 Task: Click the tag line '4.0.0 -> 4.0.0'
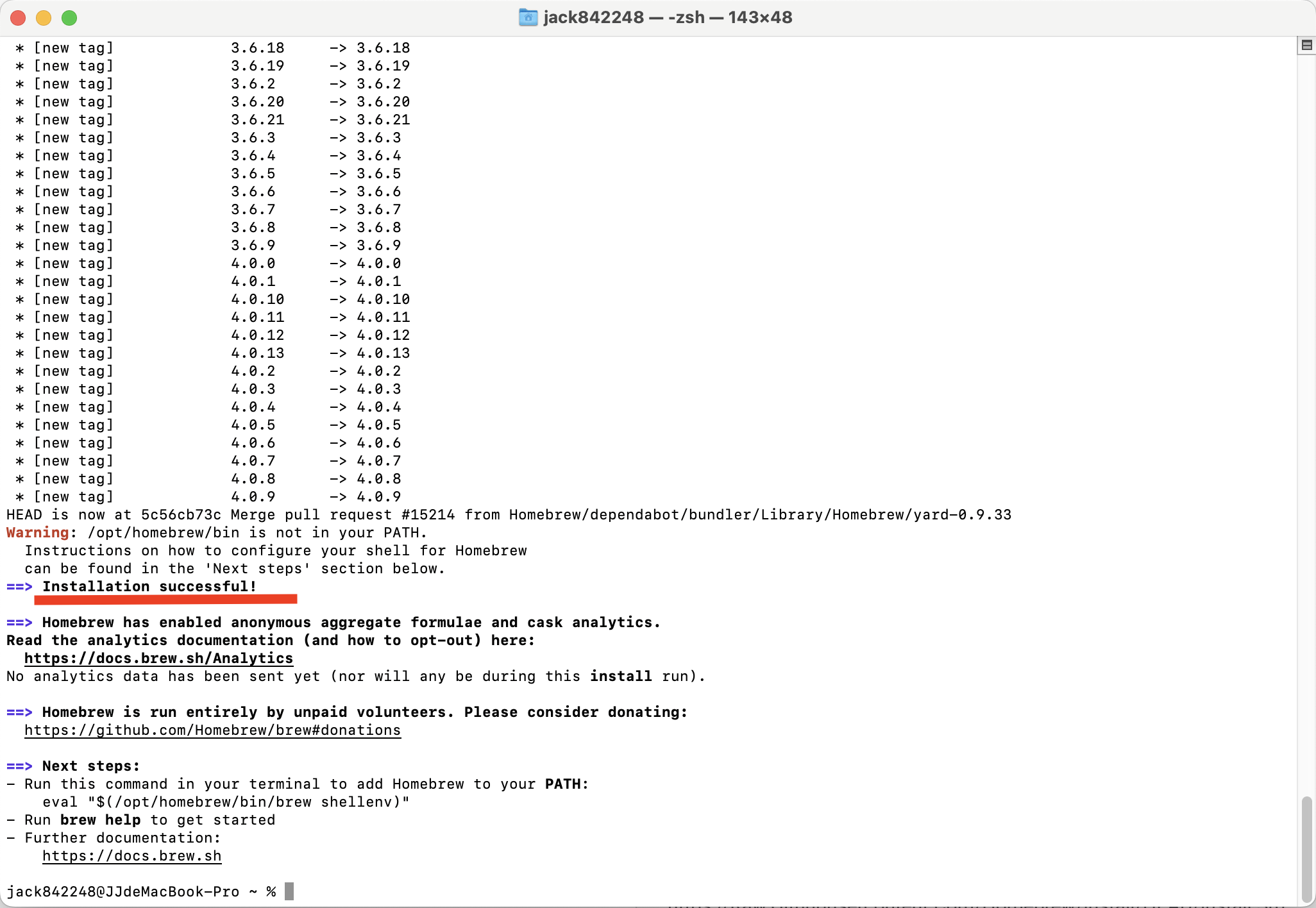tap(208, 264)
